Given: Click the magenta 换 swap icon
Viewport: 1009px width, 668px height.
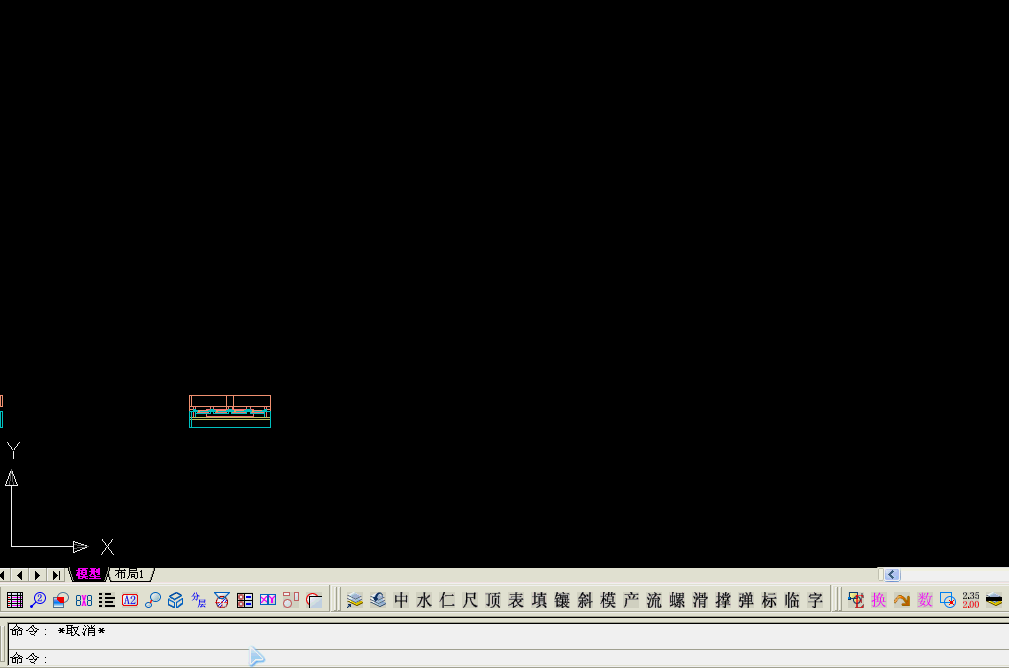Looking at the screenshot, I should coord(879,600).
